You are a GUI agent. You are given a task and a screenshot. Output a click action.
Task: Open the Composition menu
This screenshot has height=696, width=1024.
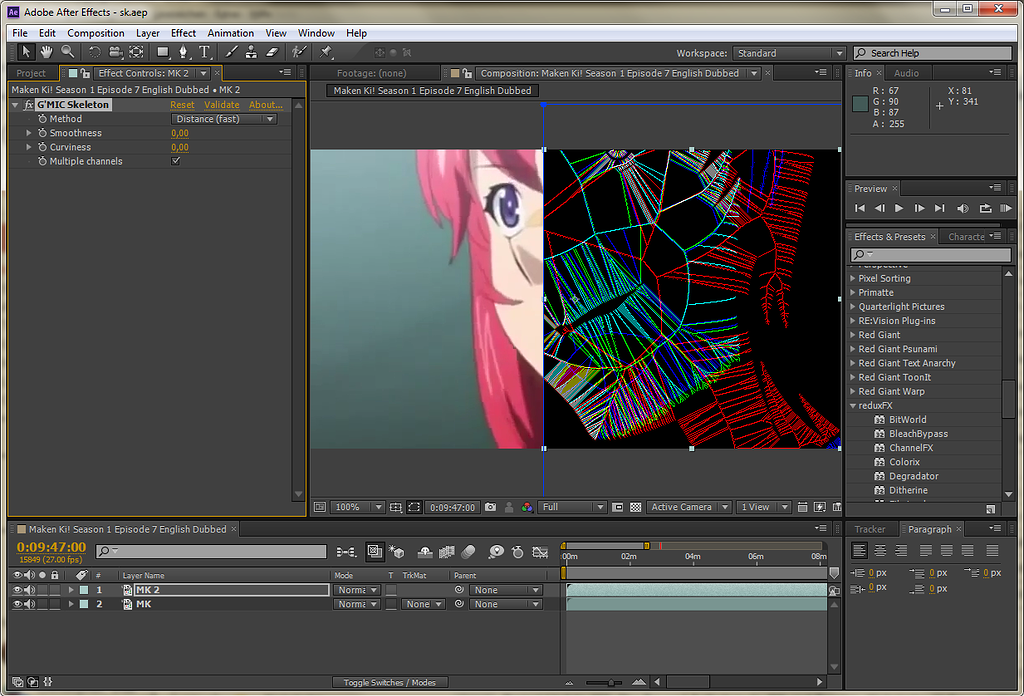(x=96, y=33)
